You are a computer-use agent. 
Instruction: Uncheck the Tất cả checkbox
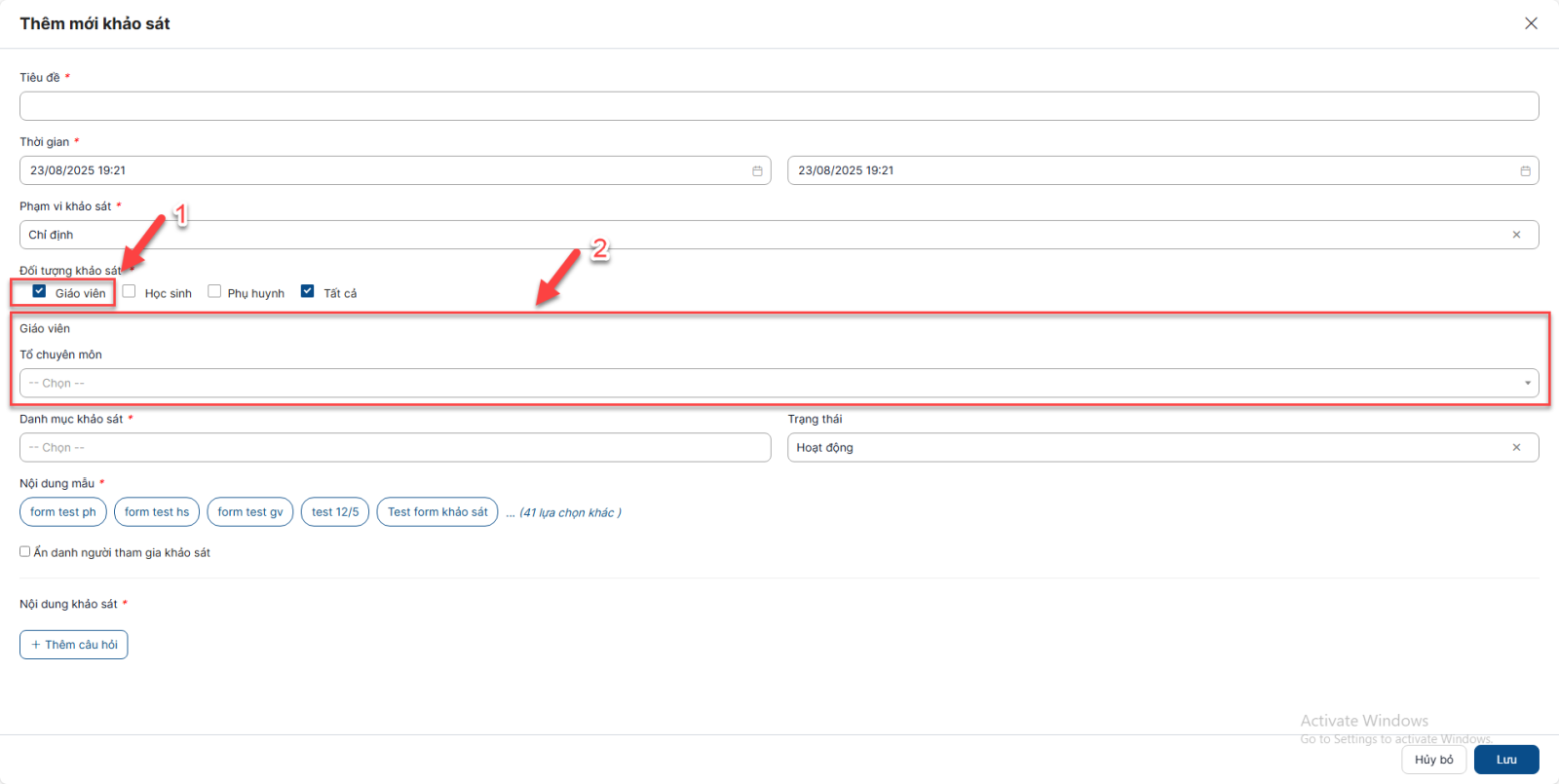[x=308, y=291]
